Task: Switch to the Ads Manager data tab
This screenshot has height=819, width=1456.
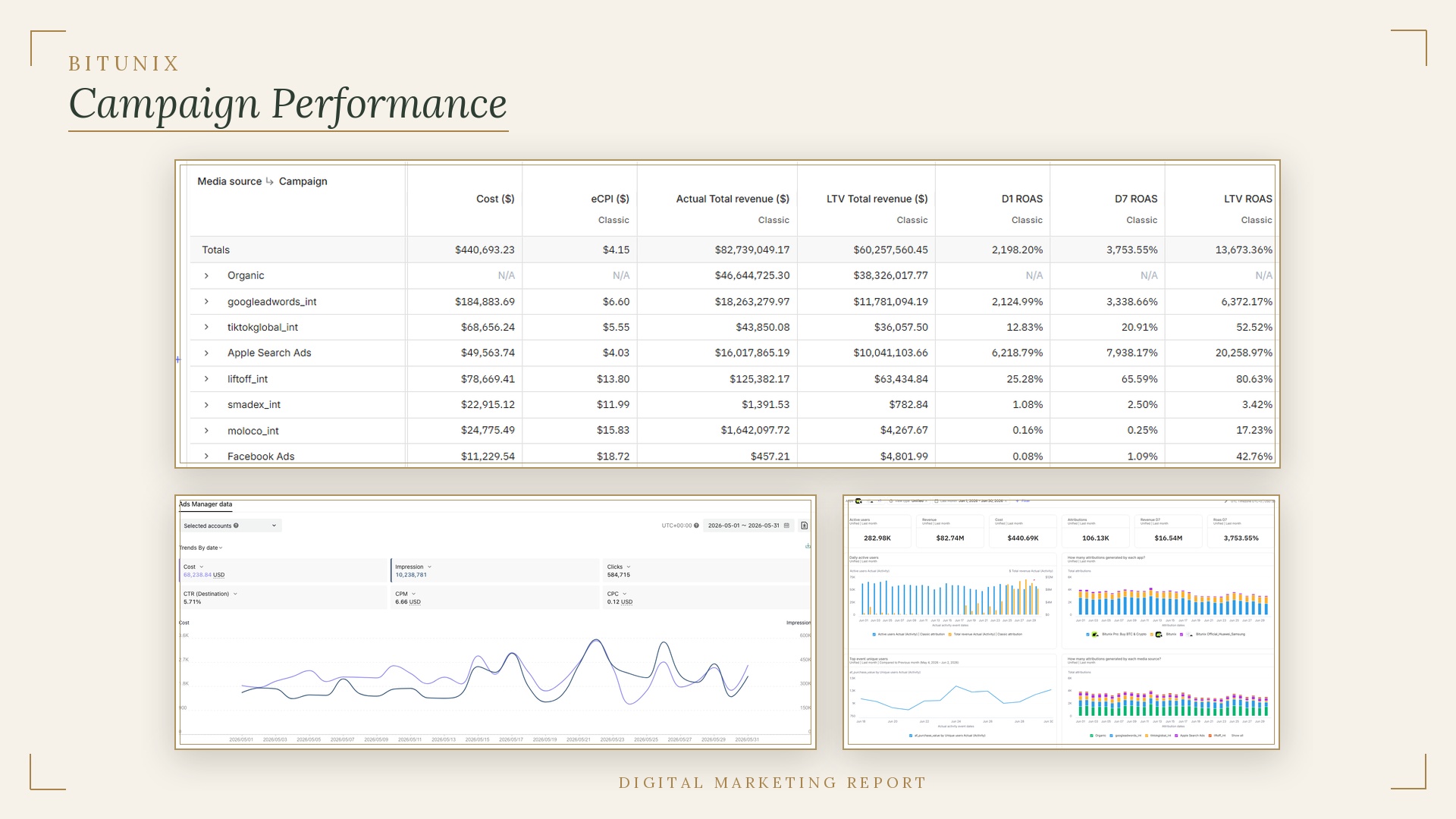Action: pos(206,504)
